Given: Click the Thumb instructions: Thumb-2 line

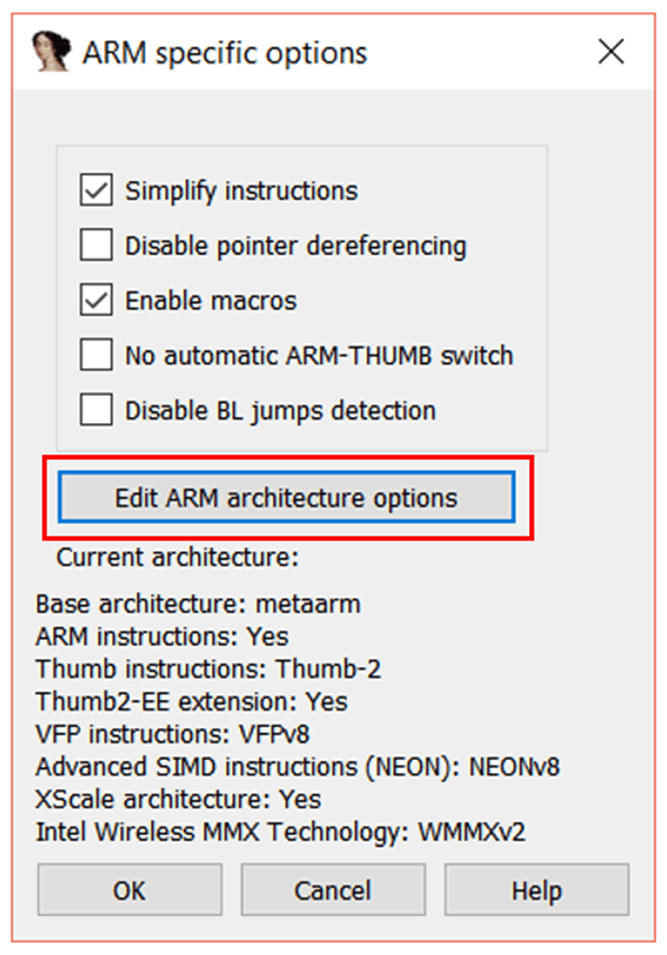Looking at the screenshot, I should (x=208, y=669).
